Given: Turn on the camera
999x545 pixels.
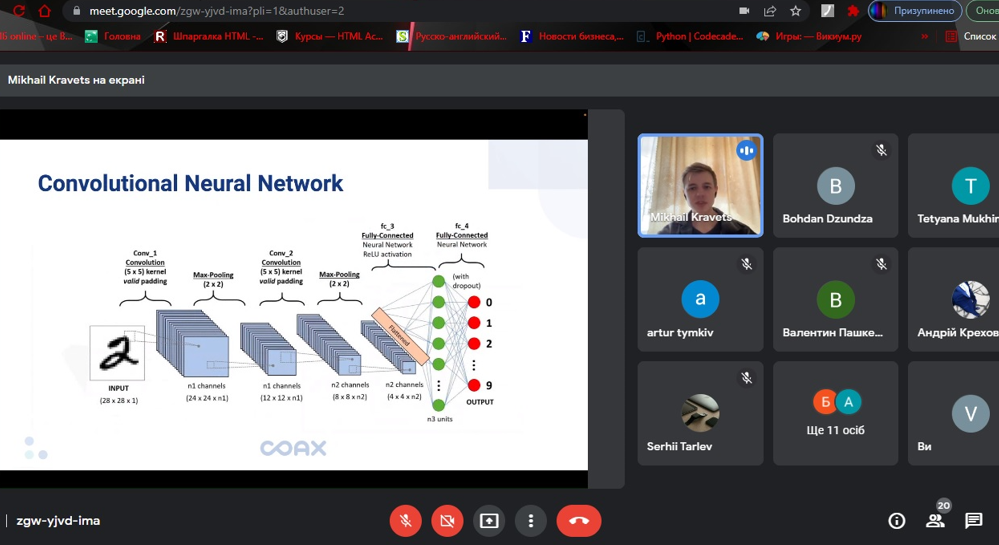Looking at the screenshot, I should 447,521.
